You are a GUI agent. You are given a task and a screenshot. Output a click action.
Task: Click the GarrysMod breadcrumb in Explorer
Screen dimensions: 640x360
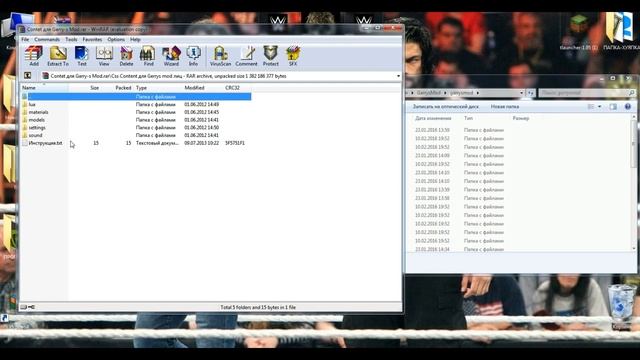pos(429,93)
